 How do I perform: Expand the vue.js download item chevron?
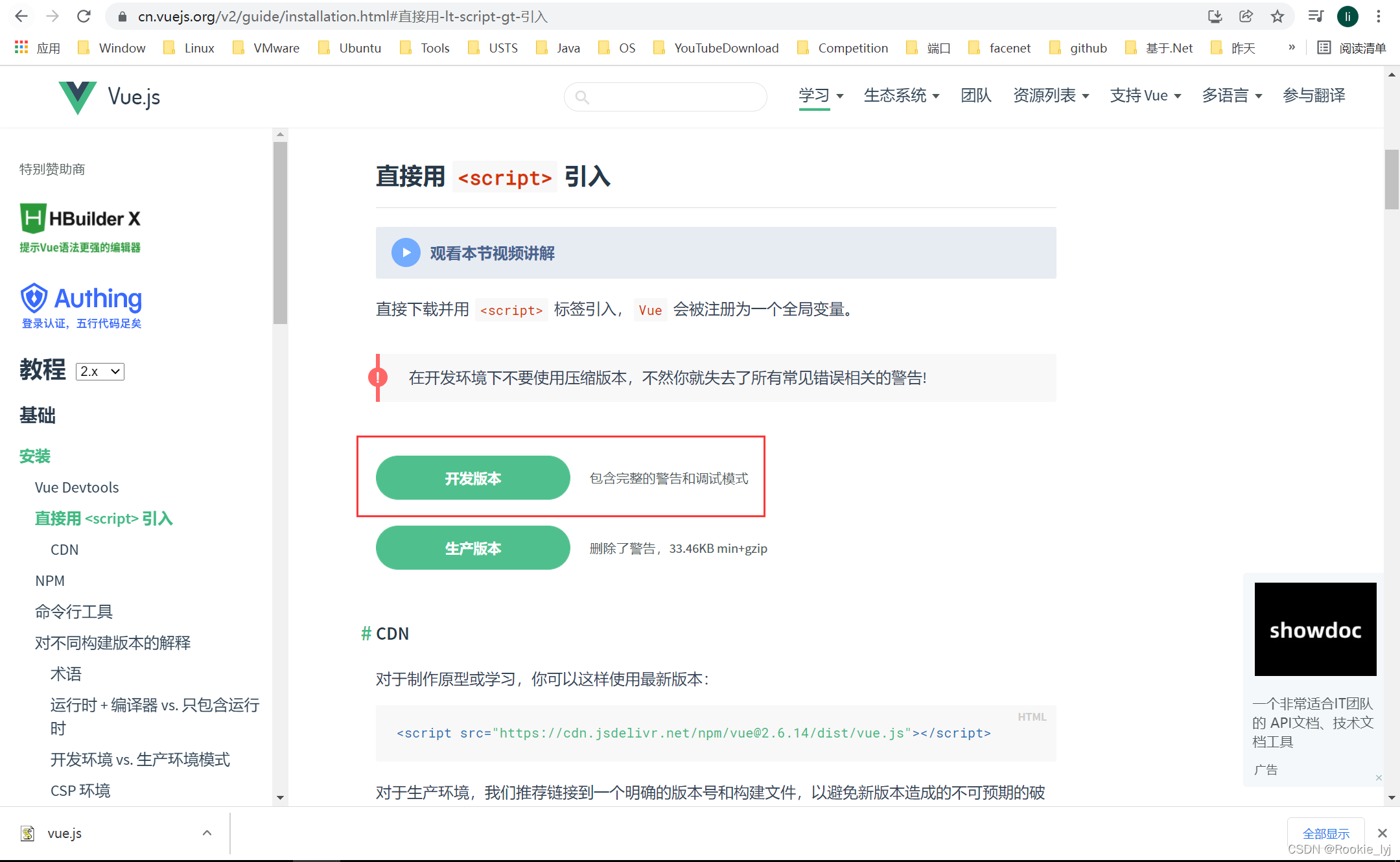[x=207, y=833]
